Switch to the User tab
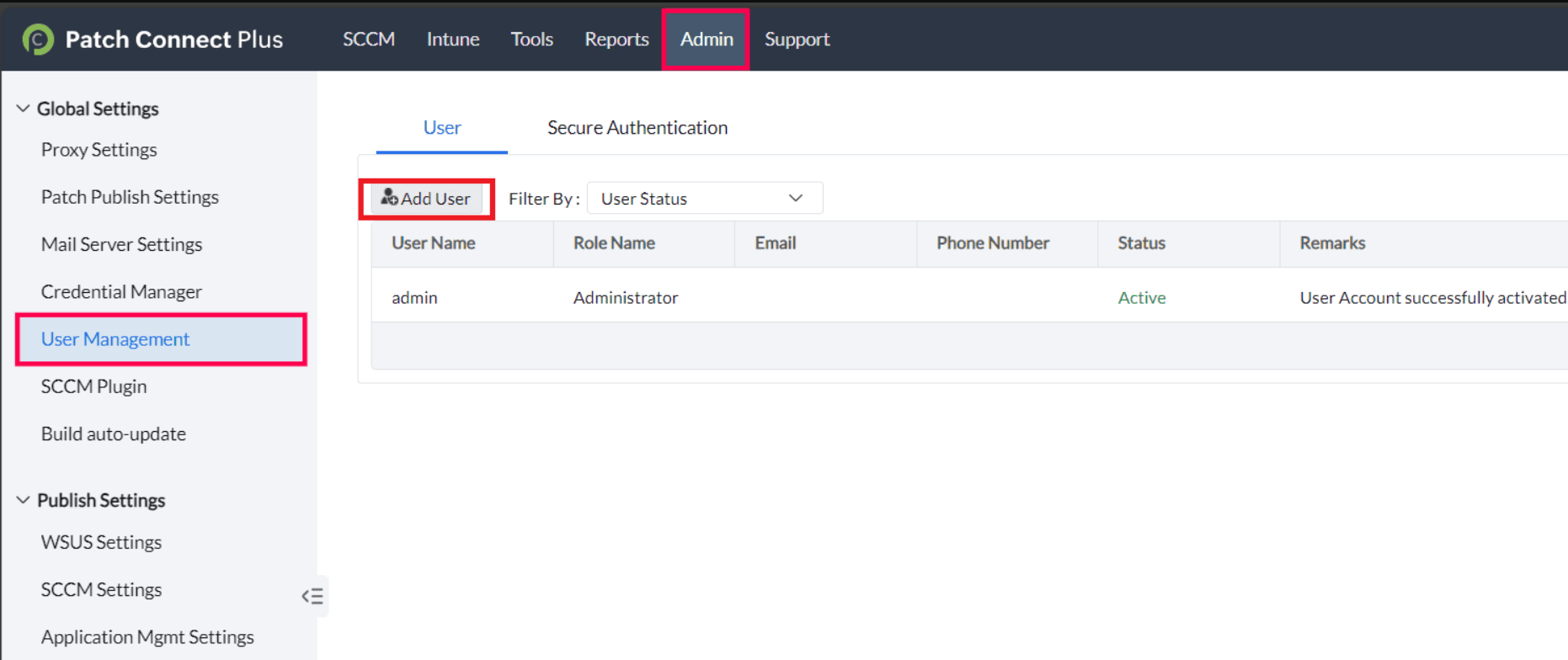The width and height of the screenshot is (1568, 660). (442, 128)
